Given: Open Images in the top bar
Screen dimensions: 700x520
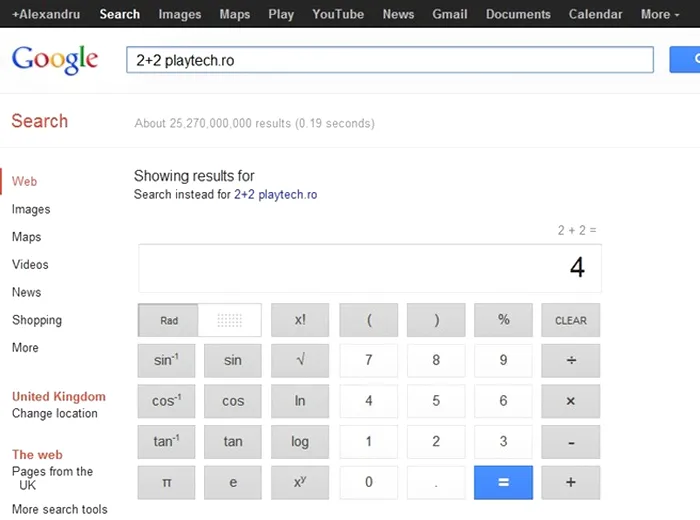Looking at the screenshot, I should (180, 14).
